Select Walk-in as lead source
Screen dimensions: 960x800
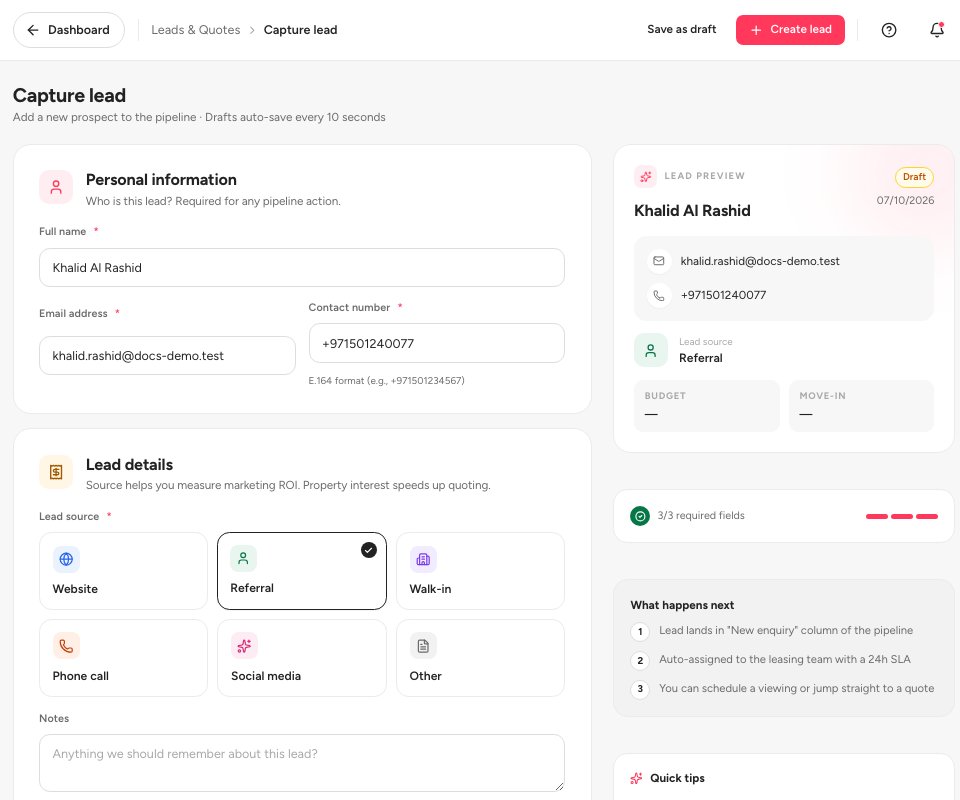pyautogui.click(x=480, y=570)
